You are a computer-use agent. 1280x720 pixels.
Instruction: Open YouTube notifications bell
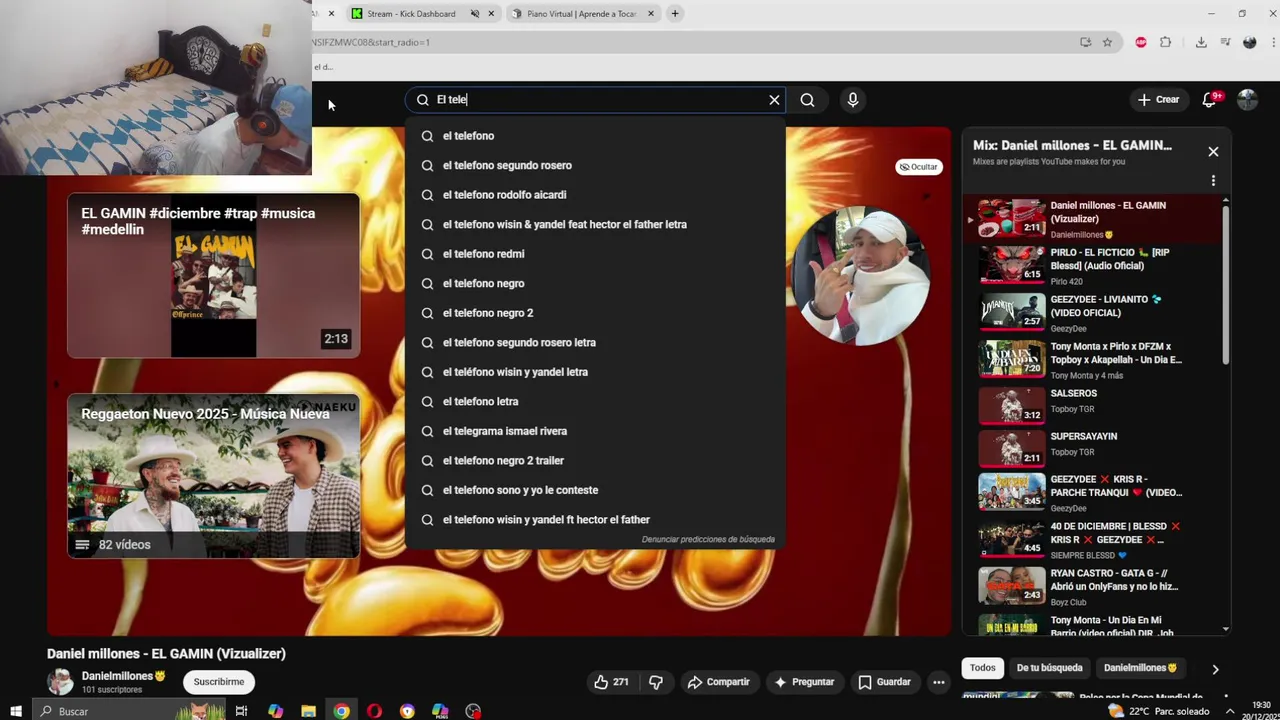pyautogui.click(x=1209, y=100)
